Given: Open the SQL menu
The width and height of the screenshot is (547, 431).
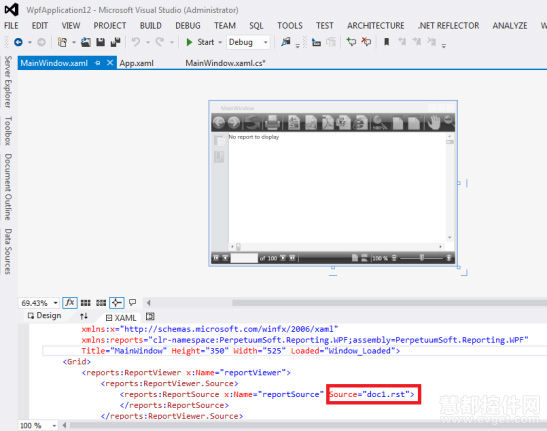Looking at the screenshot, I should pos(256,26).
